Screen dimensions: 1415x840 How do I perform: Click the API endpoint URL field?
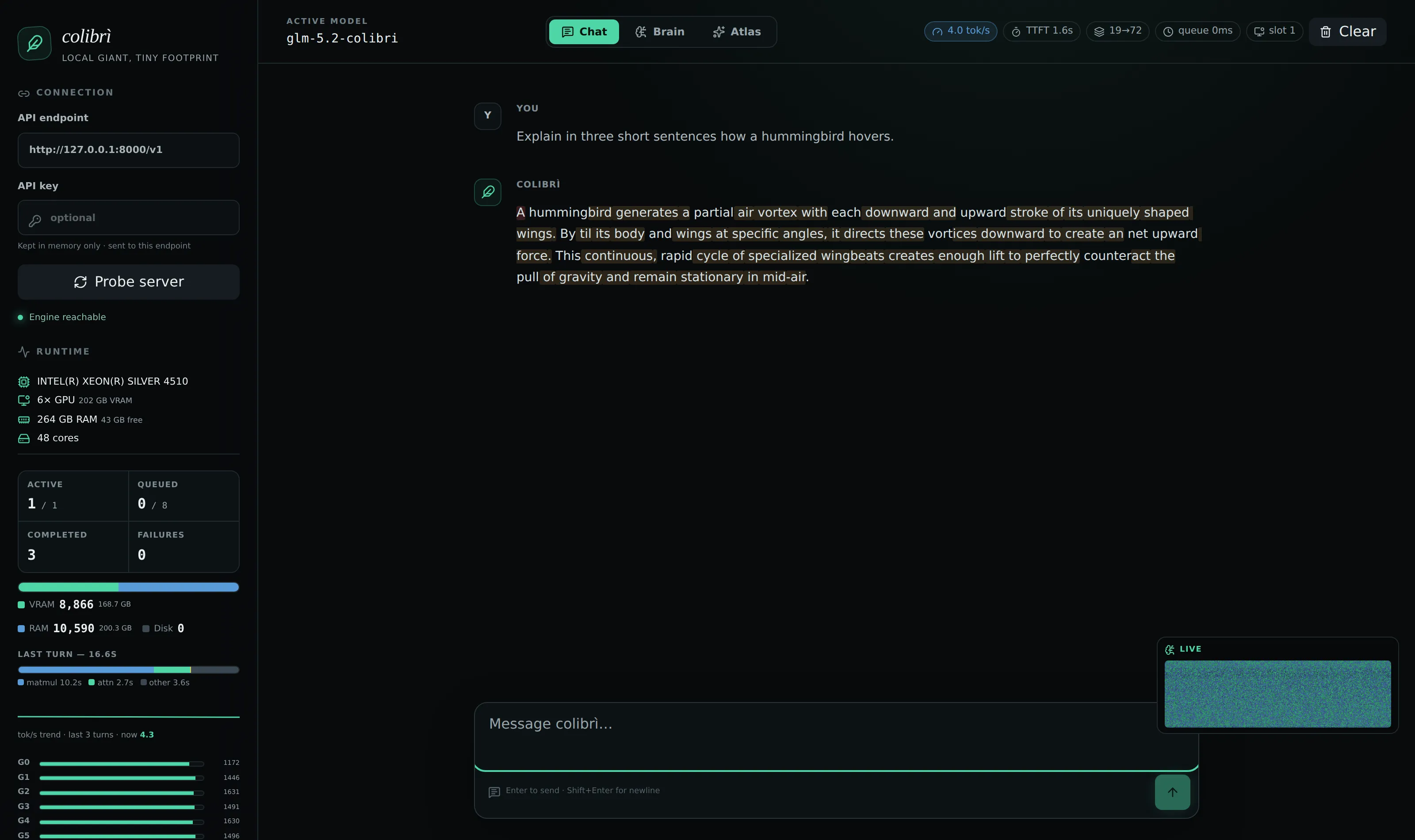[x=129, y=150]
